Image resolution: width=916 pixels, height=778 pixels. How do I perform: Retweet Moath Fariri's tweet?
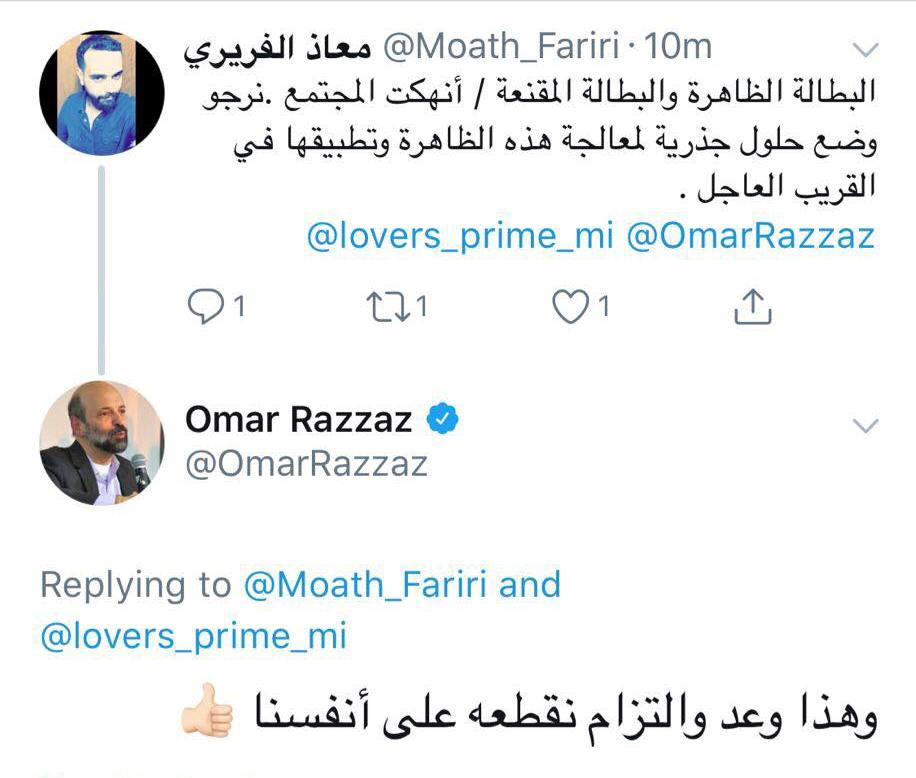pyautogui.click(x=385, y=308)
